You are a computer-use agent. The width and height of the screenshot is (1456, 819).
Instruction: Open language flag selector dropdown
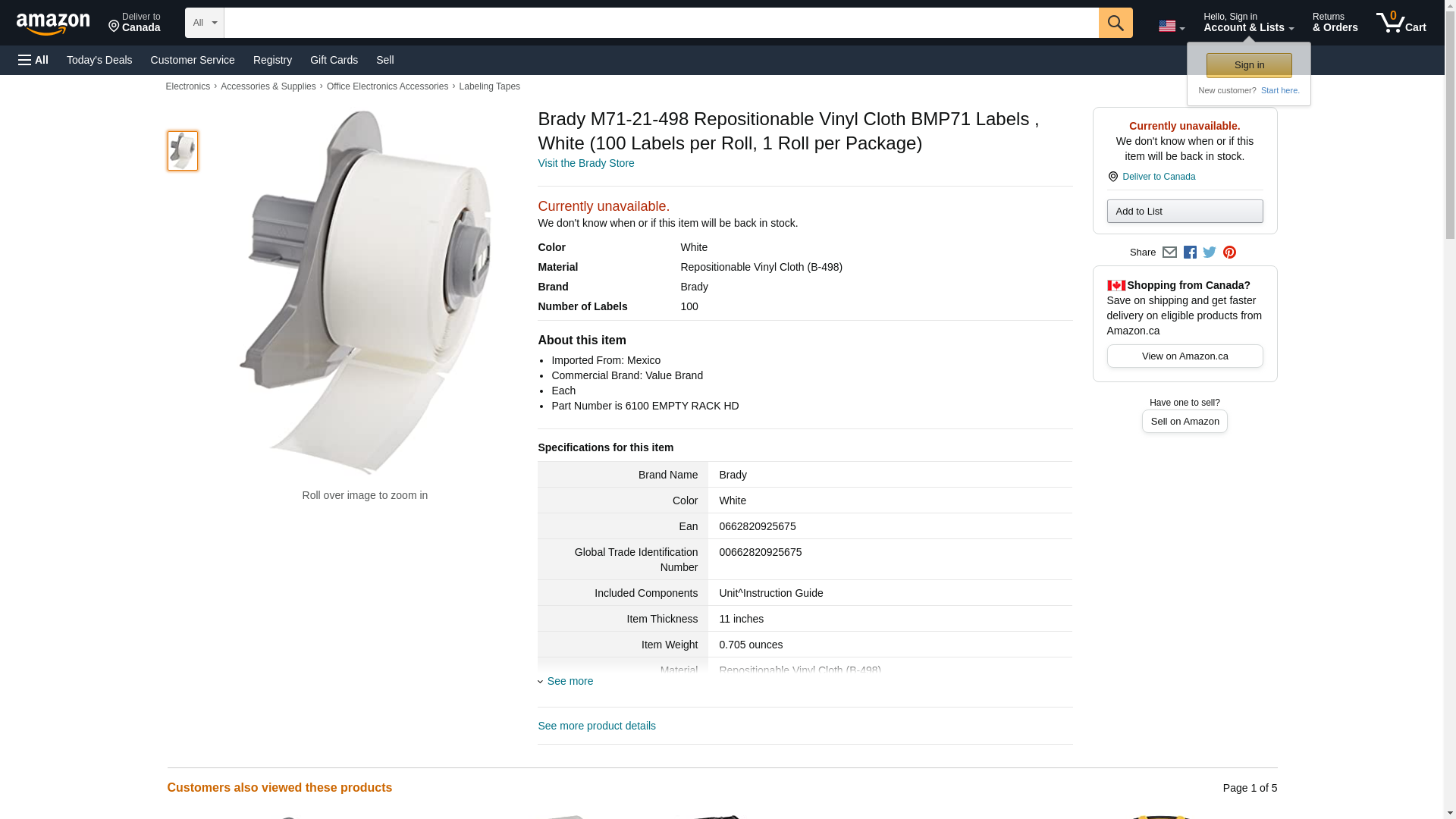[x=1171, y=27]
